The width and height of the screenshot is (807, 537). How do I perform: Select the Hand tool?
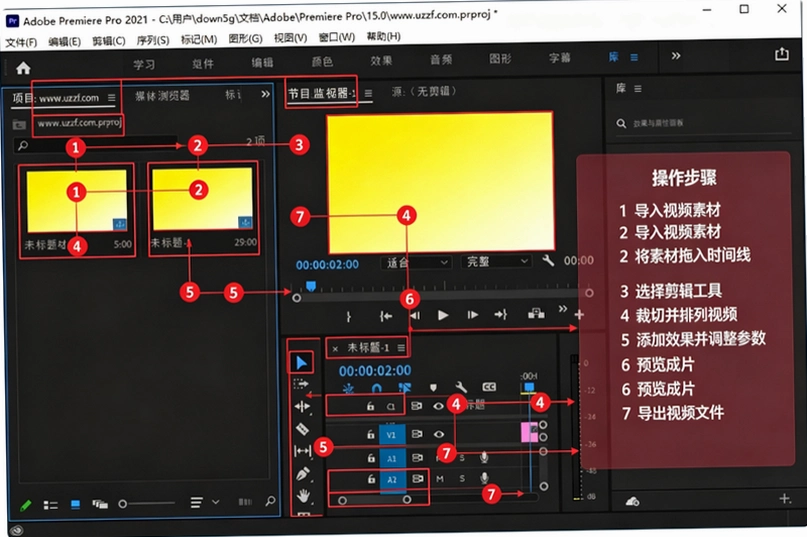[303, 496]
